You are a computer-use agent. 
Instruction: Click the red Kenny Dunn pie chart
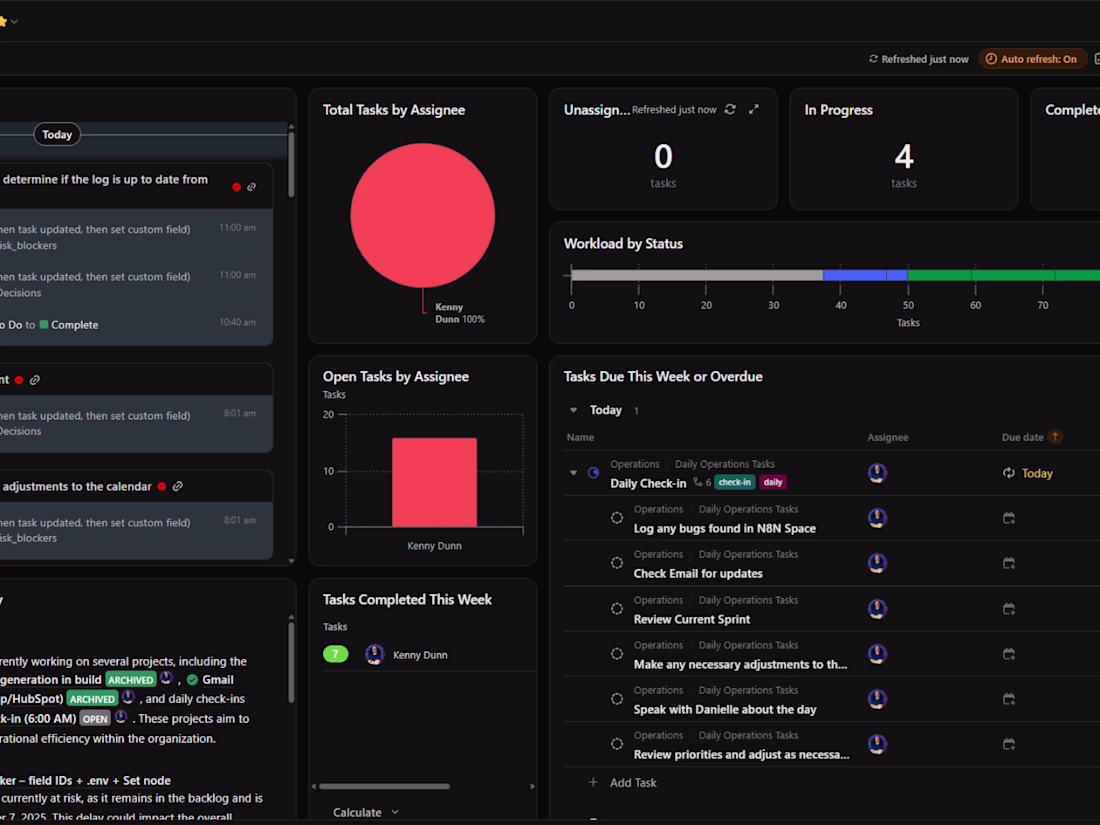422,215
